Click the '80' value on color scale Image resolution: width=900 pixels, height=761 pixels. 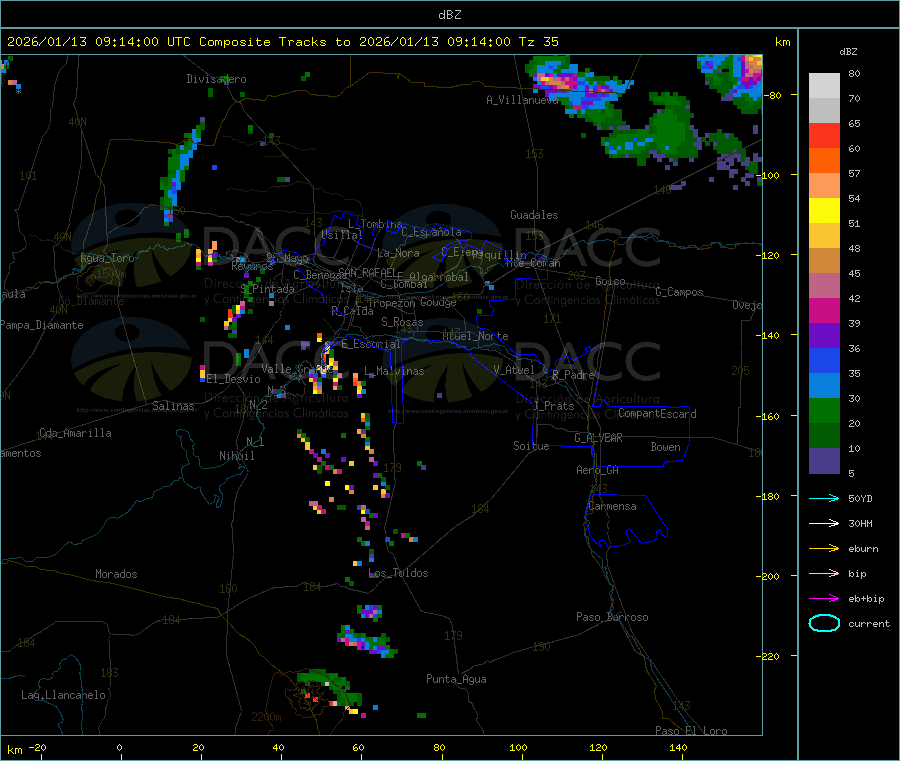point(854,73)
